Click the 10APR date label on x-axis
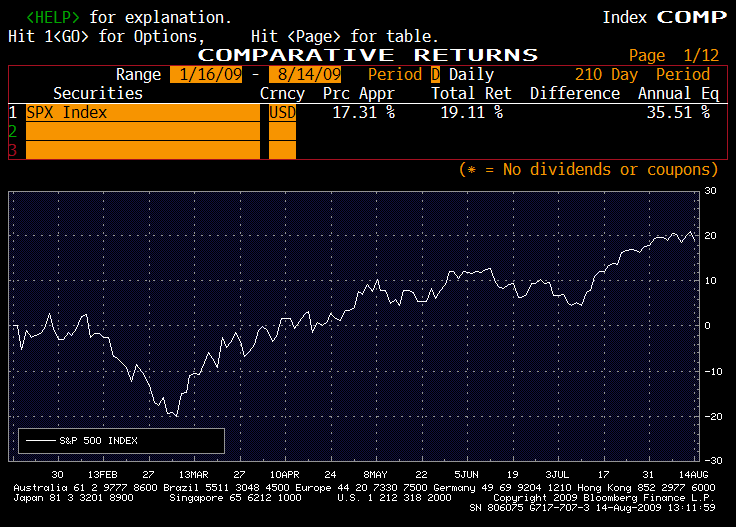 pos(284,474)
